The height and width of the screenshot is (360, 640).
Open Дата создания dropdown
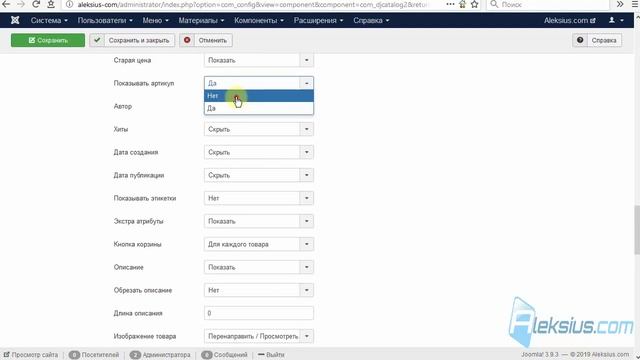coord(259,152)
